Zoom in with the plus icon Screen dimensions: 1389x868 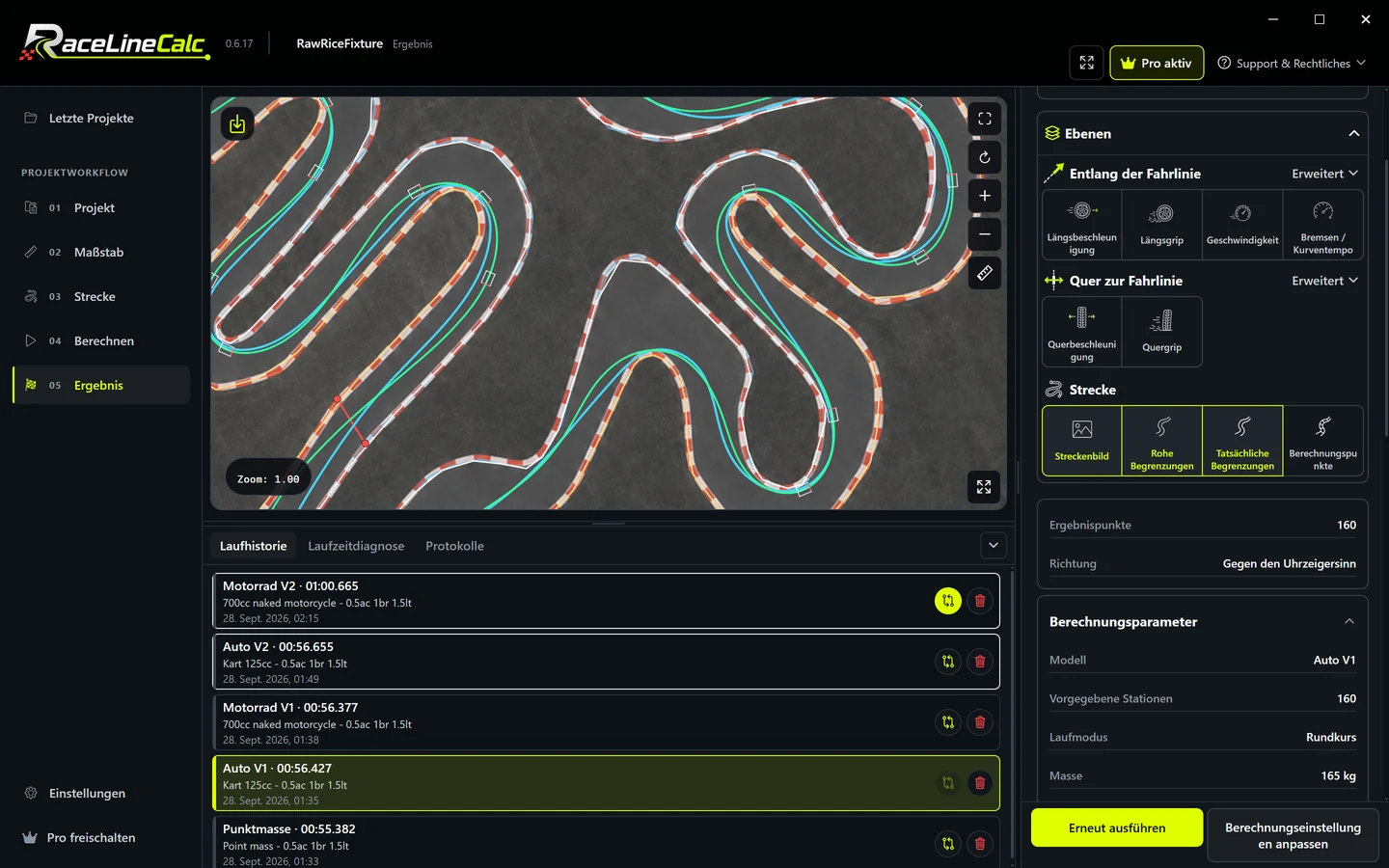(x=984, y=196)
